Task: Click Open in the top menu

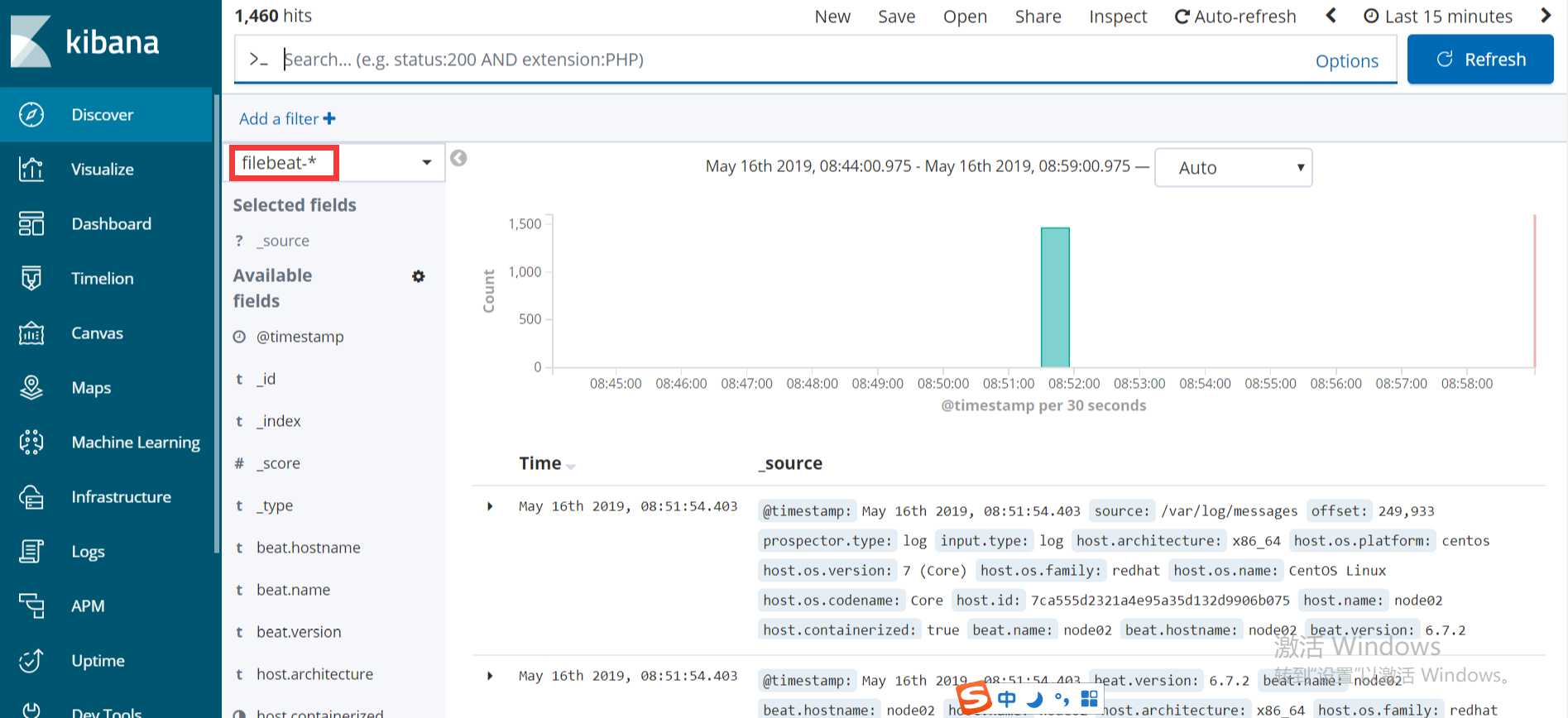Action: pos(965,17)
